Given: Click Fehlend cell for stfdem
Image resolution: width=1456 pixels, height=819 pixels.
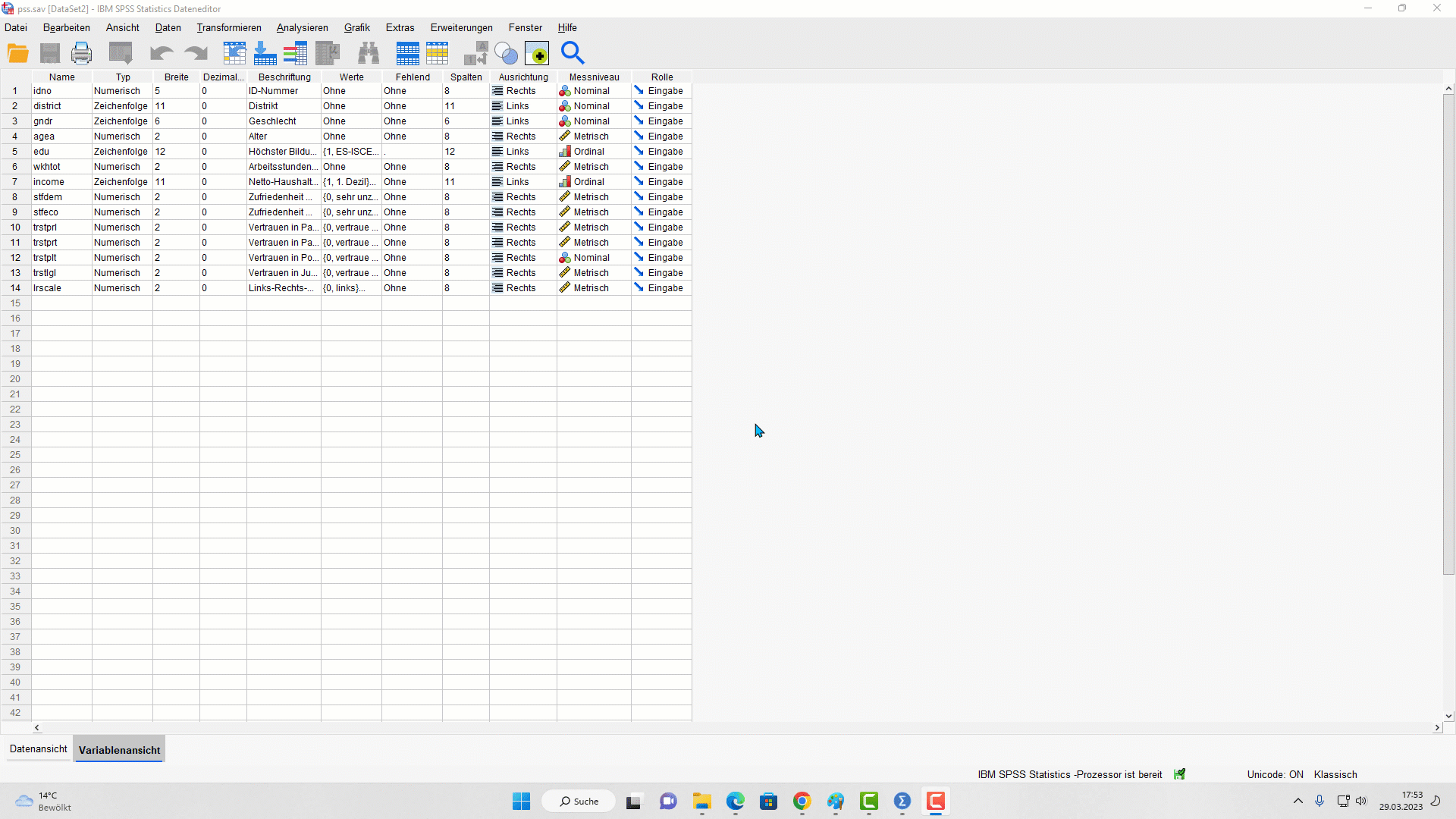Looking at the screenshot, I should pyautogui.click(x=412, y=197).
